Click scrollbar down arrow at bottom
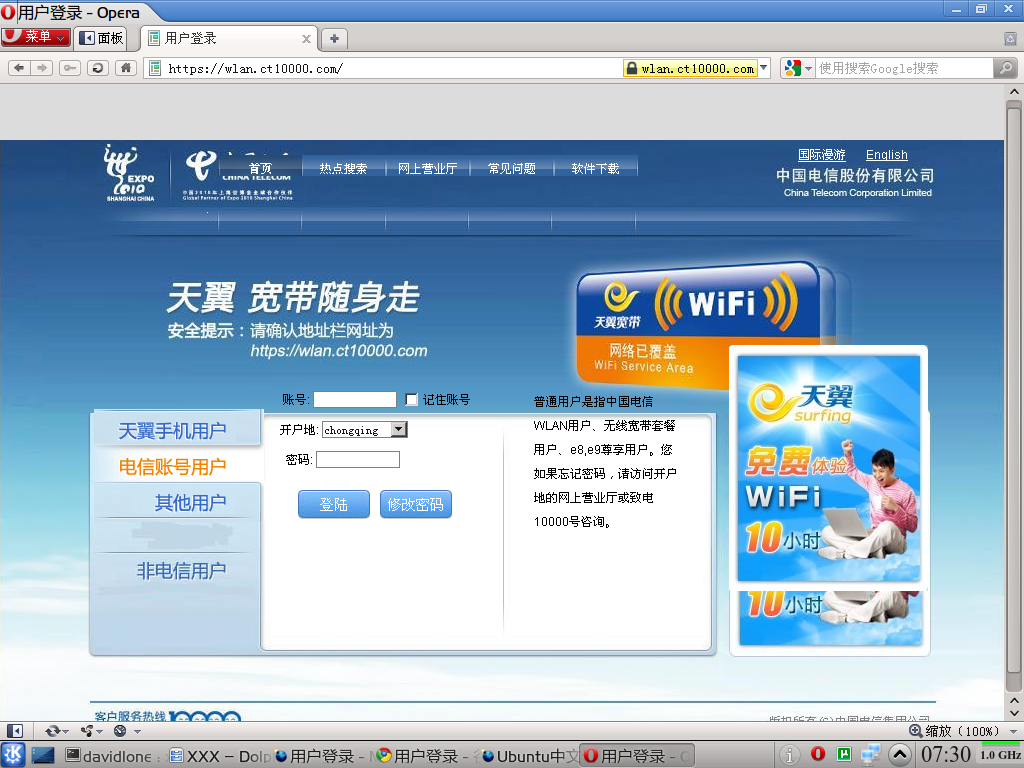Image resolution: width=1024 pixels, height=768 pixels. coord(1014,714)
